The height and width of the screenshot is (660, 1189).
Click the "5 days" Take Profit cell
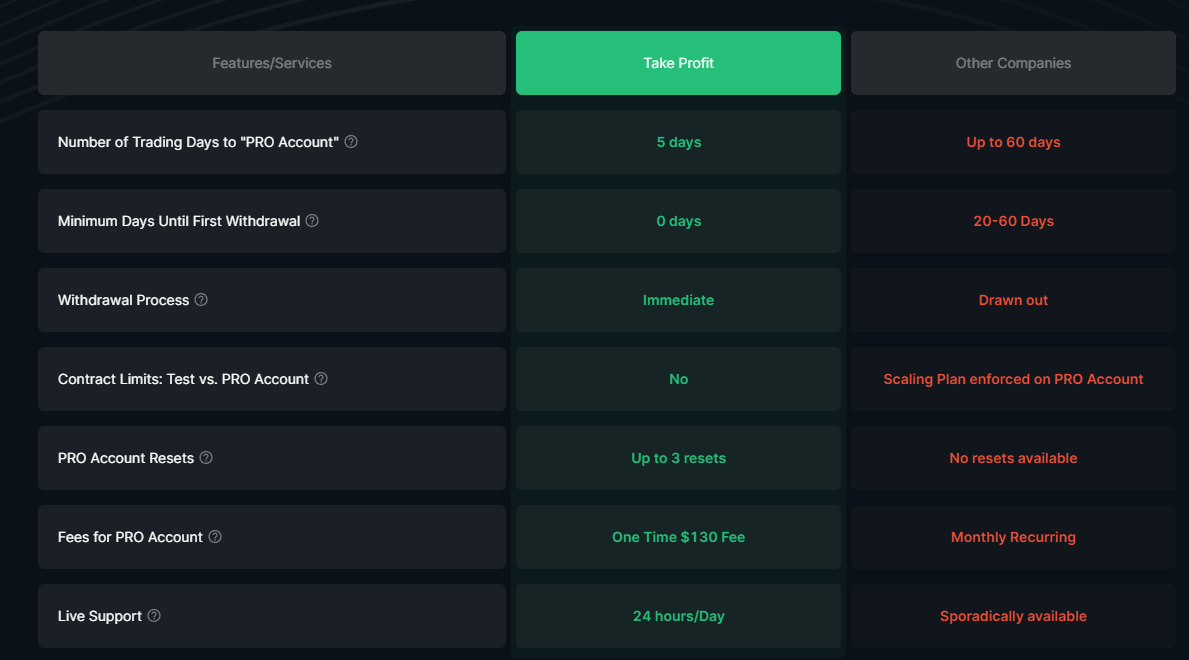tap(678, 142)
